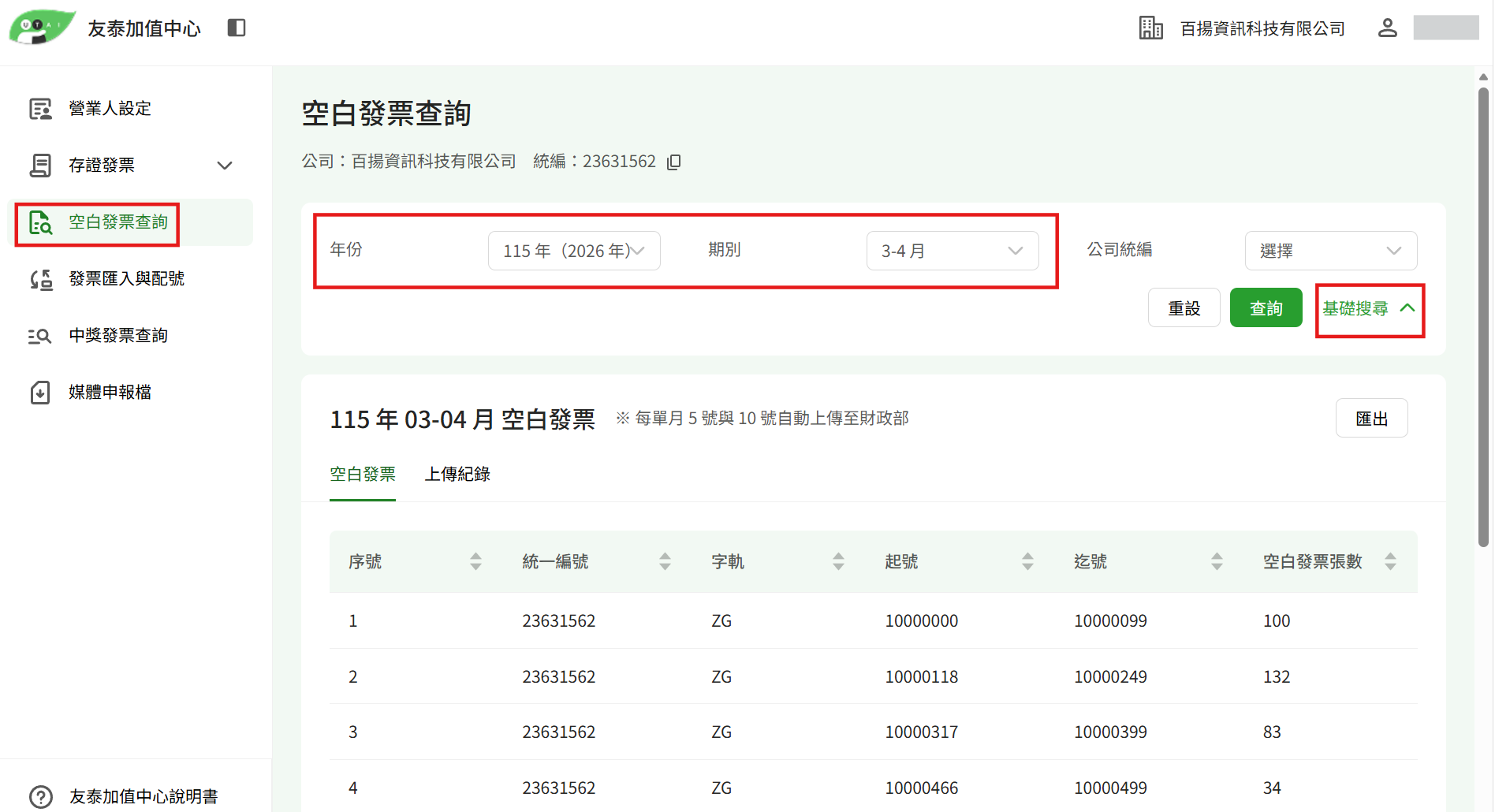Open the 年份 dropdown showing 115 年
This screenshot has width=1495, height=812.
pos(574,251)
